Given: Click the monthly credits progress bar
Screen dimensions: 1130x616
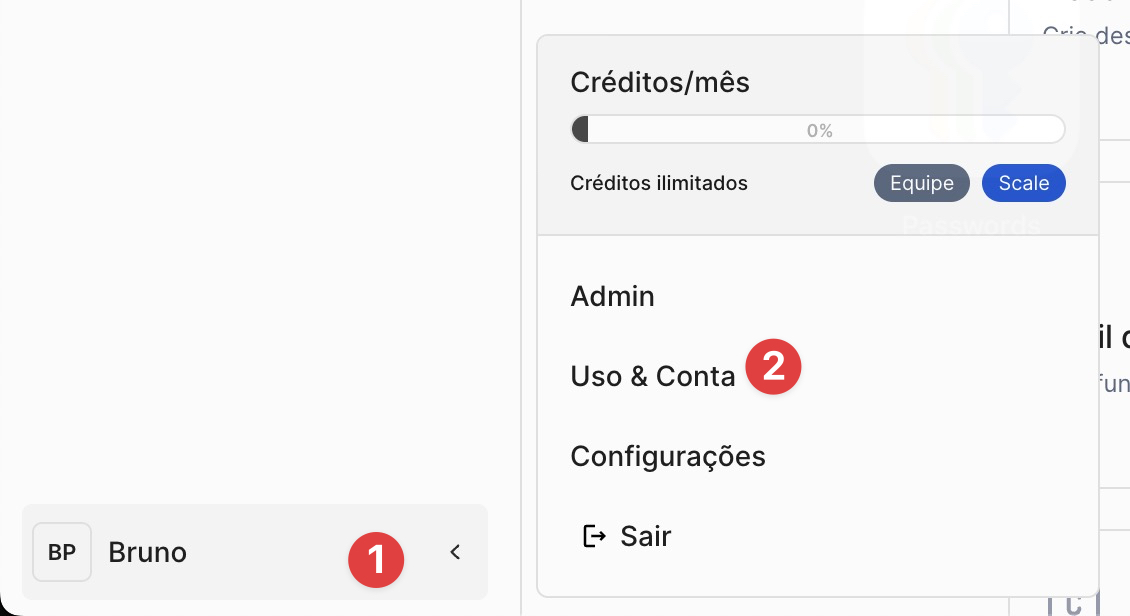Looking at the screenshot, I should (700, 130).
